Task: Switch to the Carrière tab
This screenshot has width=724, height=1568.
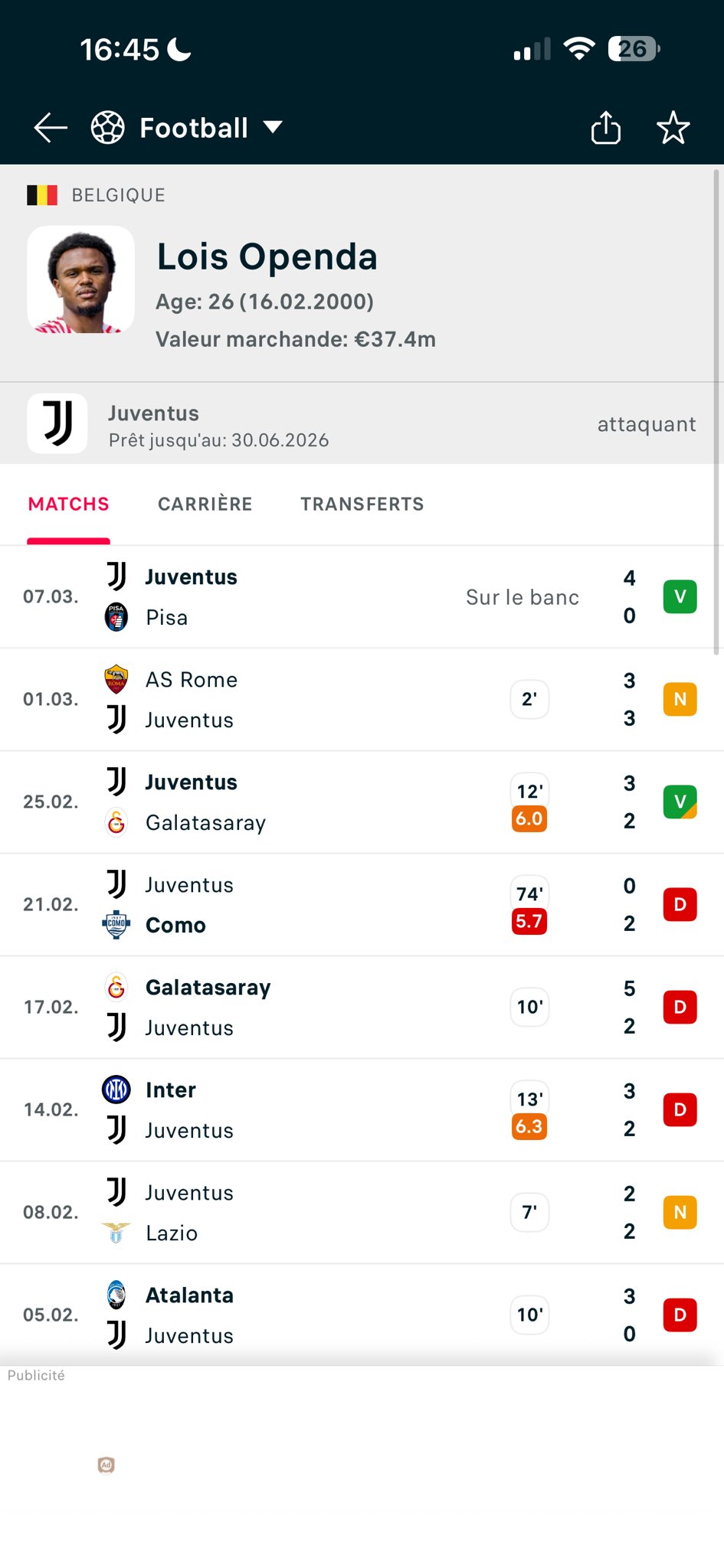Action: 205,504
